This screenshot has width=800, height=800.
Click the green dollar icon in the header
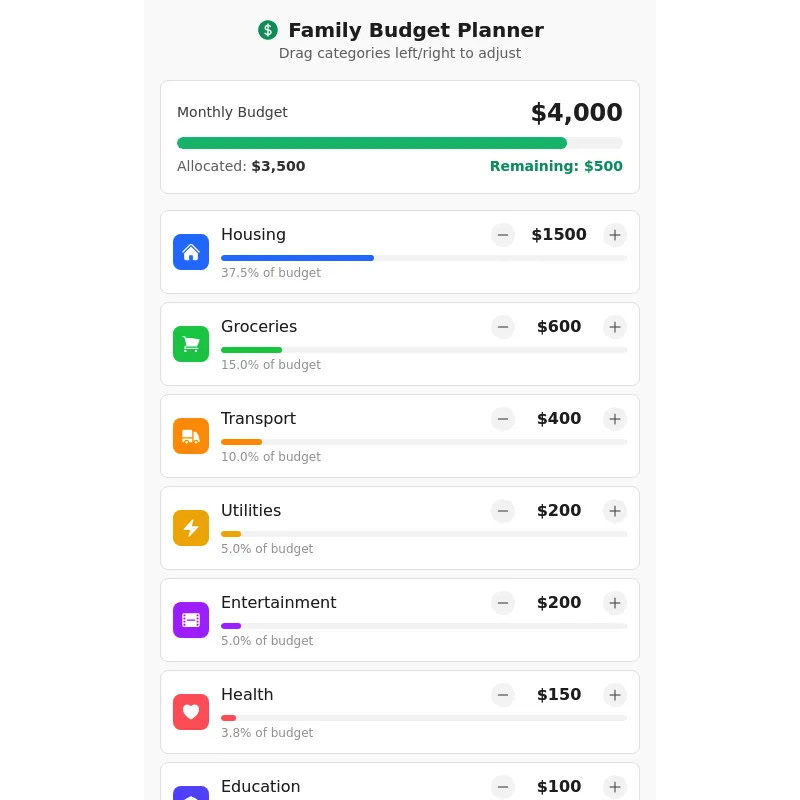tap(267, 30)
